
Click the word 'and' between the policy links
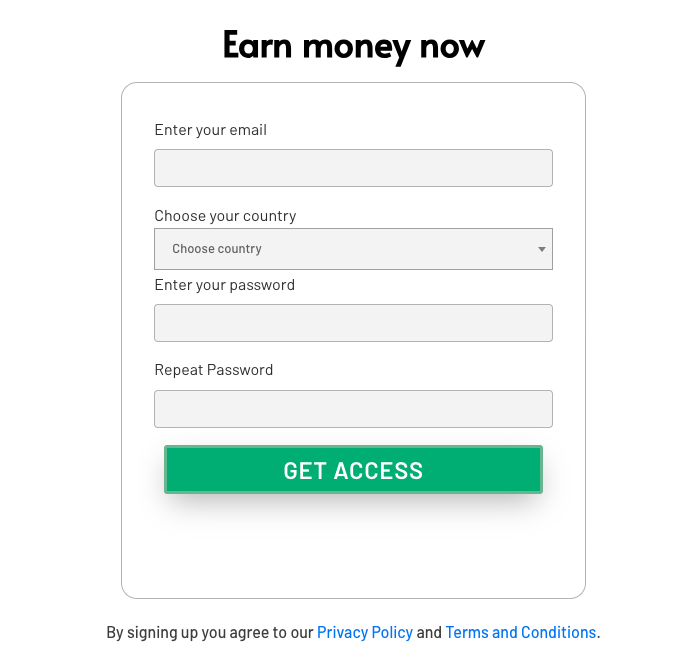click(x=429, y=632)
